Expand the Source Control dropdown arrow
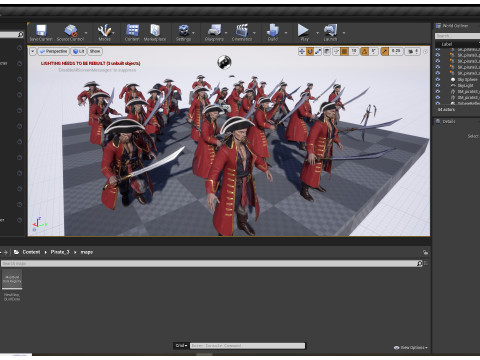The height and width of the screenshot is (360, 480). pyautogui.click(x=86, y=33)
